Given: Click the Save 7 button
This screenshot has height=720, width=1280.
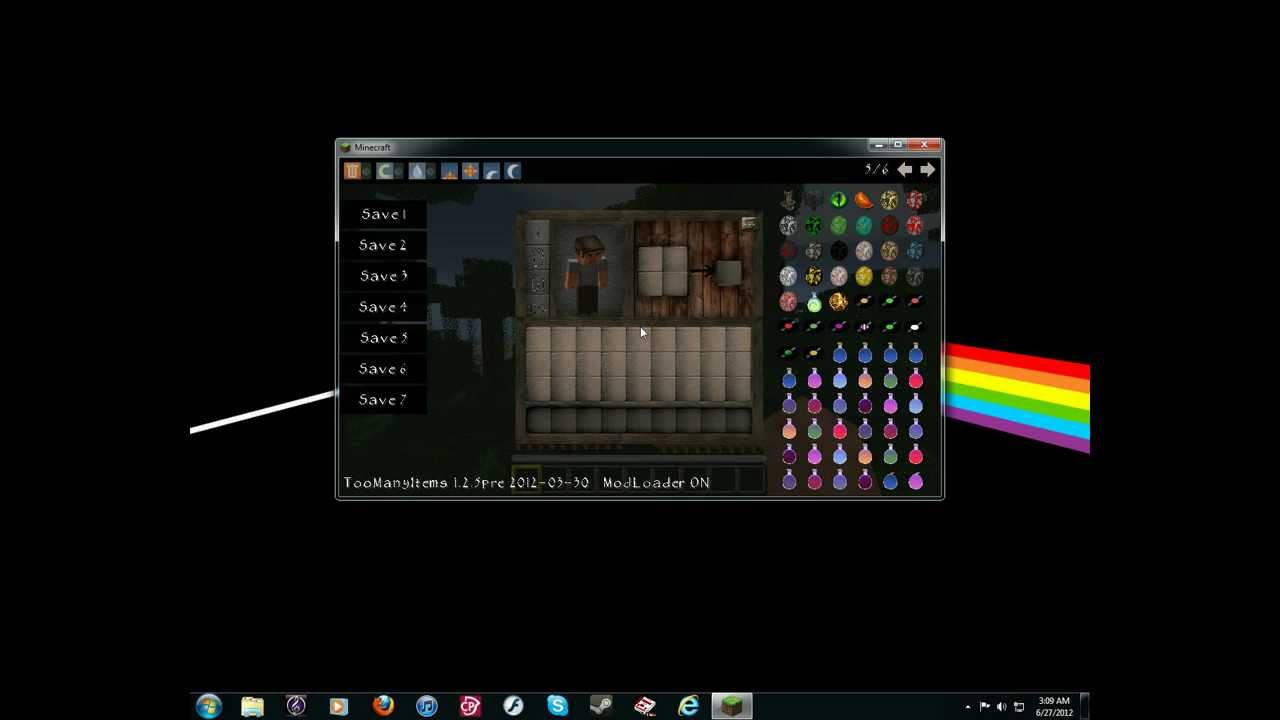Looking at the screenshot, I should (384, 400).
